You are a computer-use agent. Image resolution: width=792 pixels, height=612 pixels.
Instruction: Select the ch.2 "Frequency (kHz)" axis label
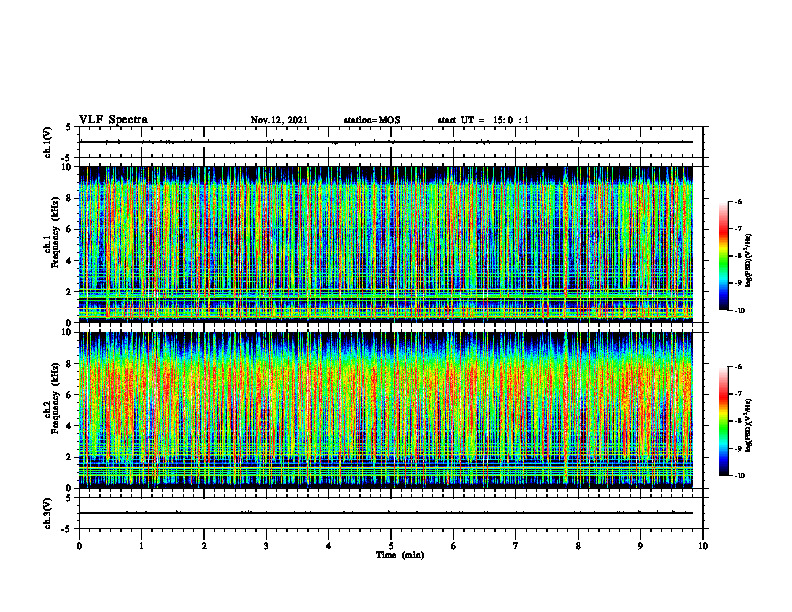[55, 398]
